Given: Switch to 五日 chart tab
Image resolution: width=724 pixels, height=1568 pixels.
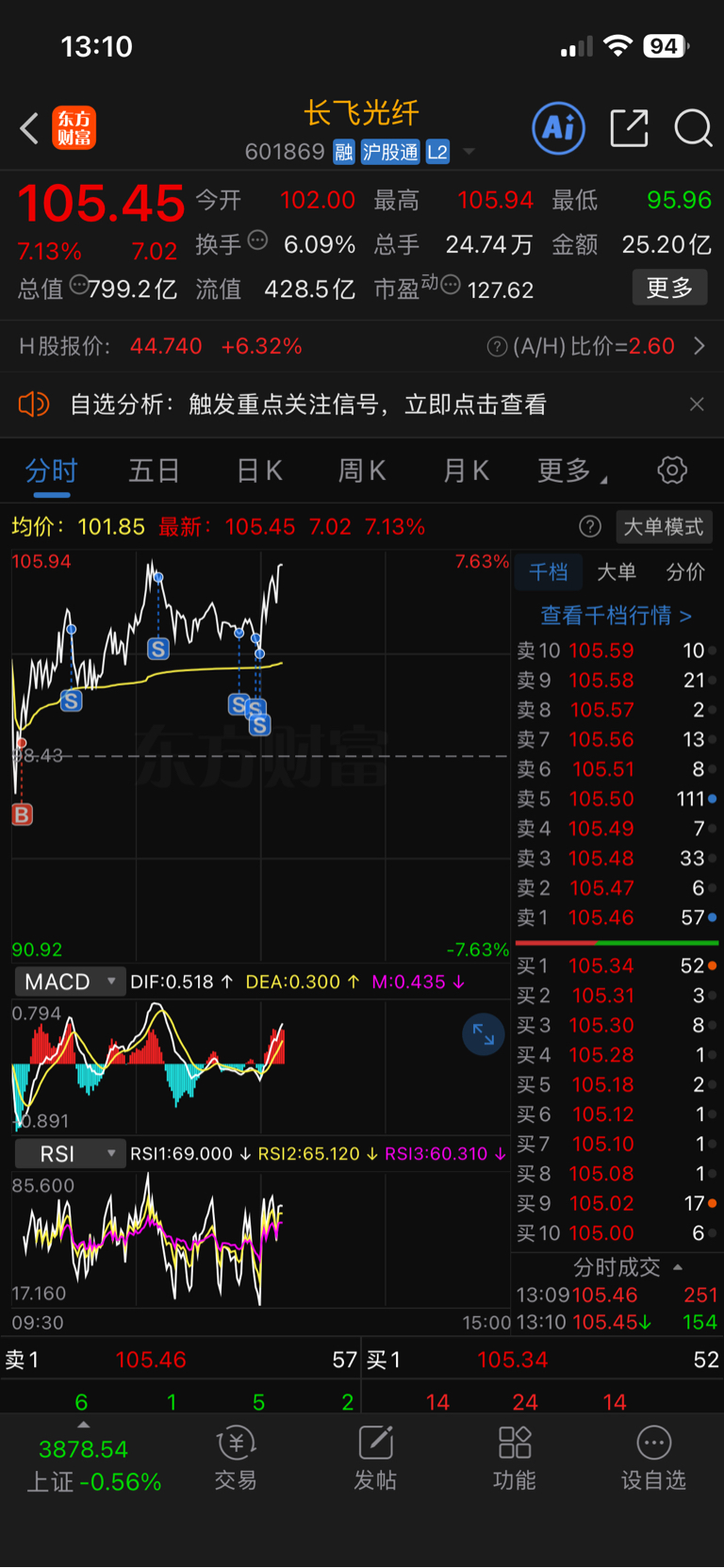Looking at the screenshot, I should coord(154,470).
